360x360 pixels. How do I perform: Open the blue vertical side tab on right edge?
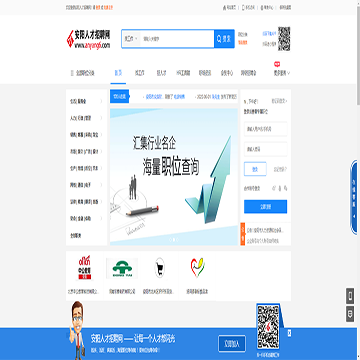[355, 197]
